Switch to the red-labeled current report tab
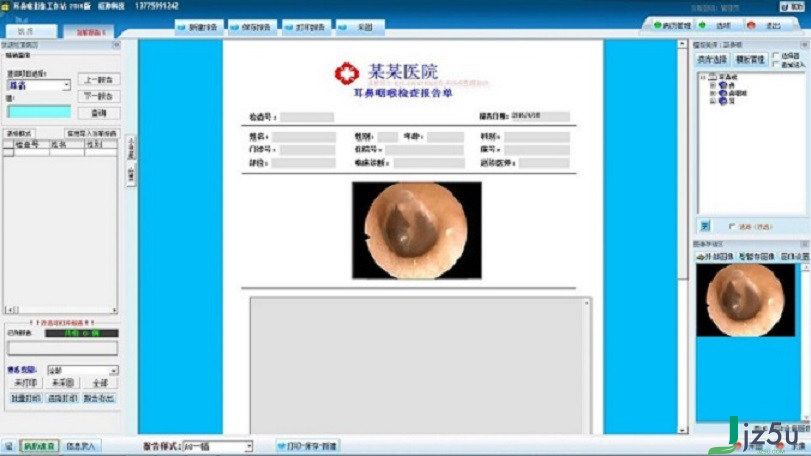 (91, 32)
